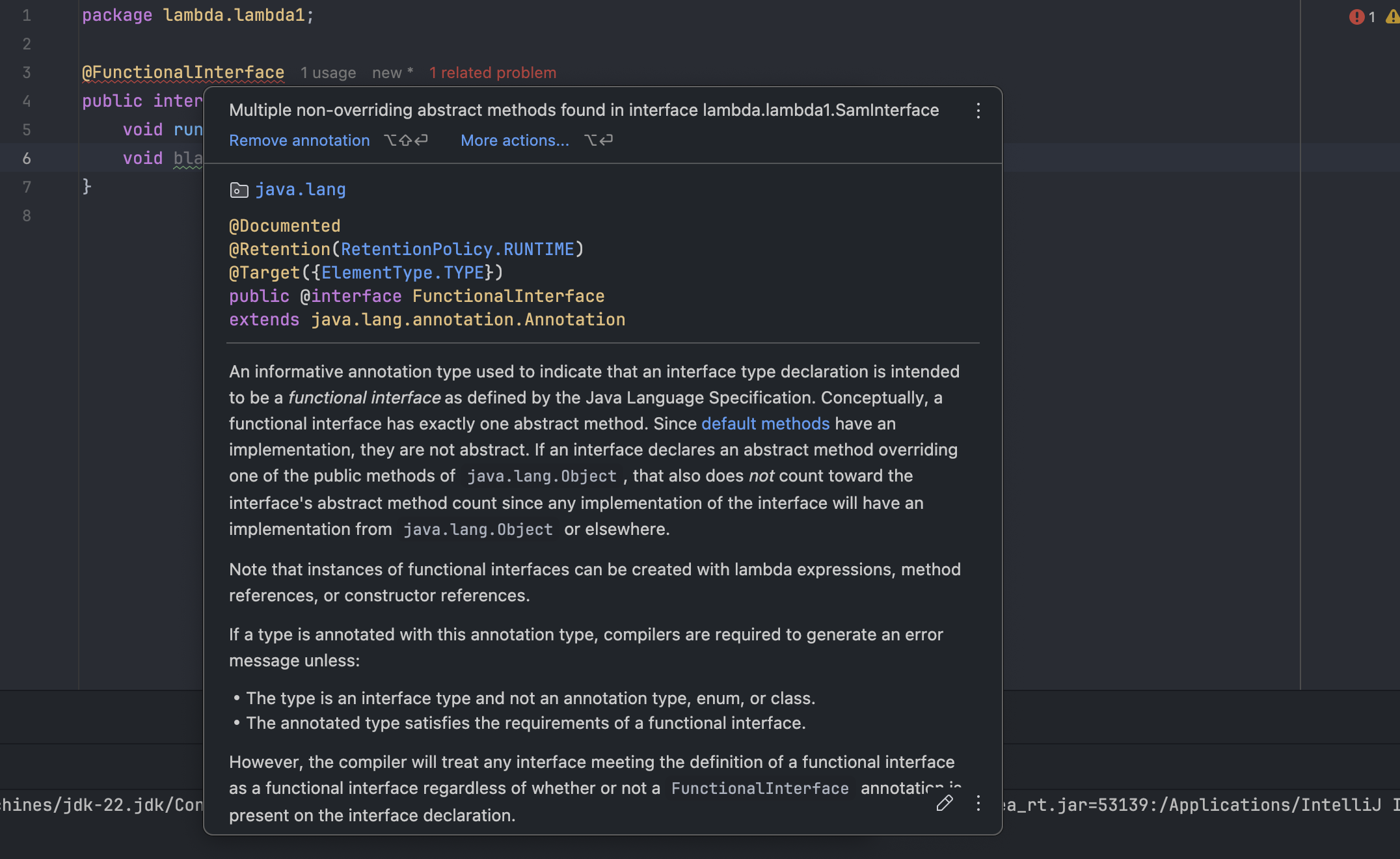Image resolution: width=1400 pixels, height=859 pixels.
Task: Click line number 6 in gutter
Action: [x=27, y=158]
